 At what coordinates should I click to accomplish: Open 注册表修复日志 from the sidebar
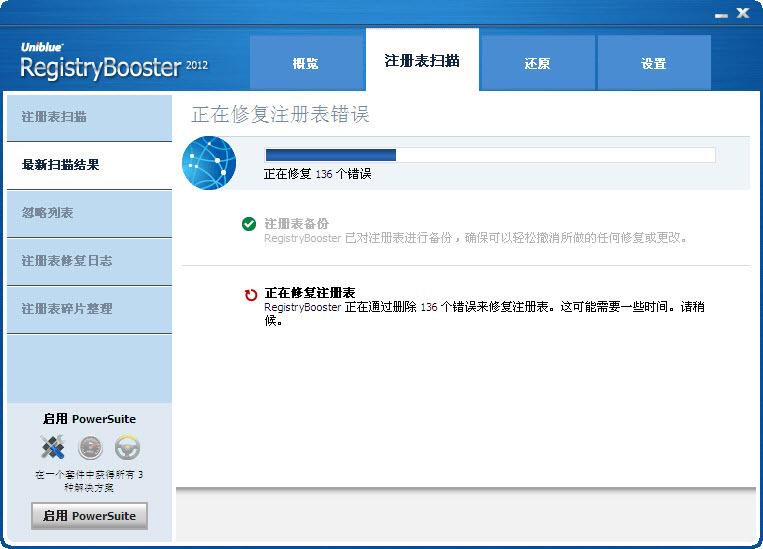tap(88, 261)
